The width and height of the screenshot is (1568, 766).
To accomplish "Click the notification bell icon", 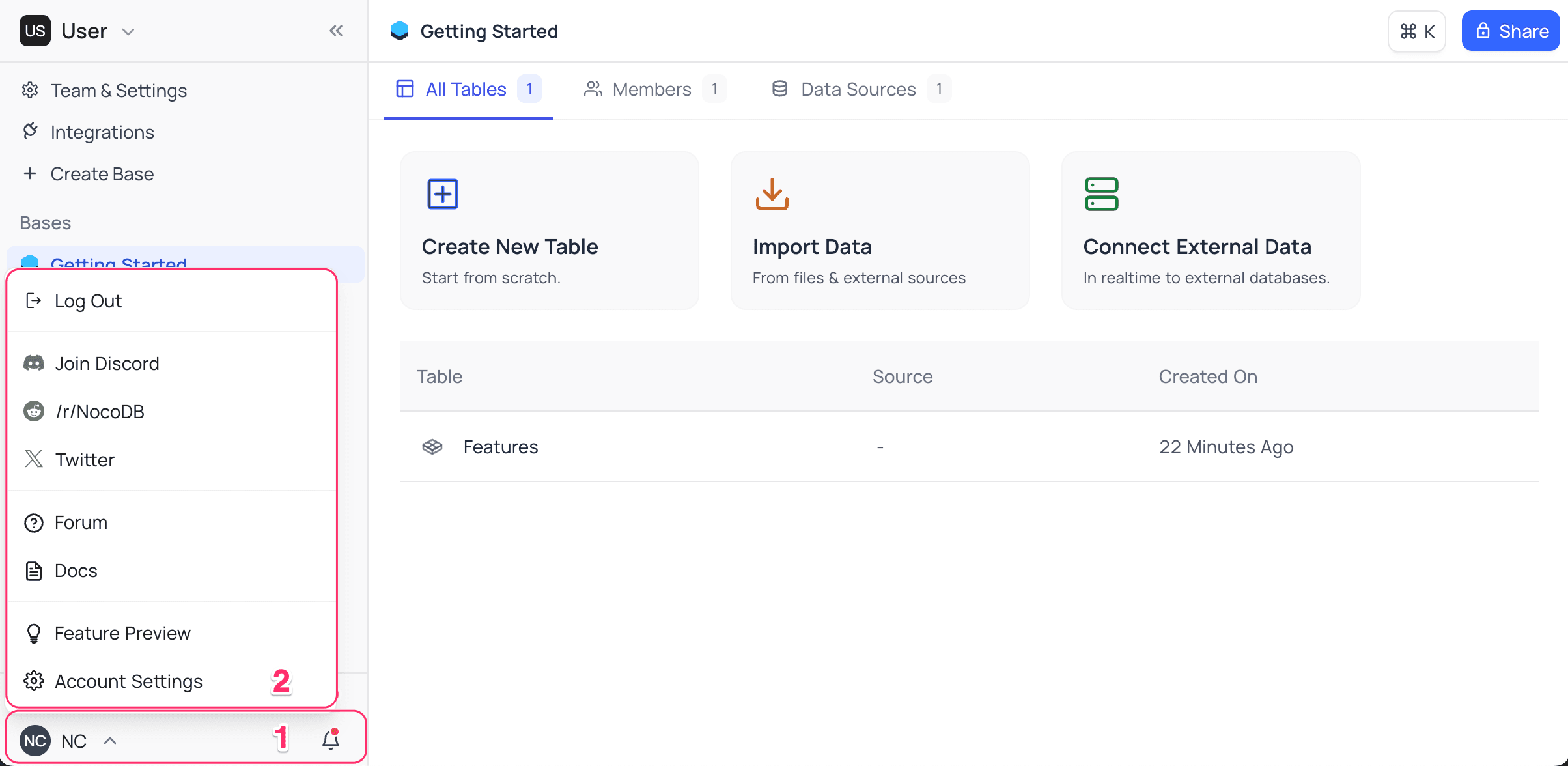I will point(331,740).
